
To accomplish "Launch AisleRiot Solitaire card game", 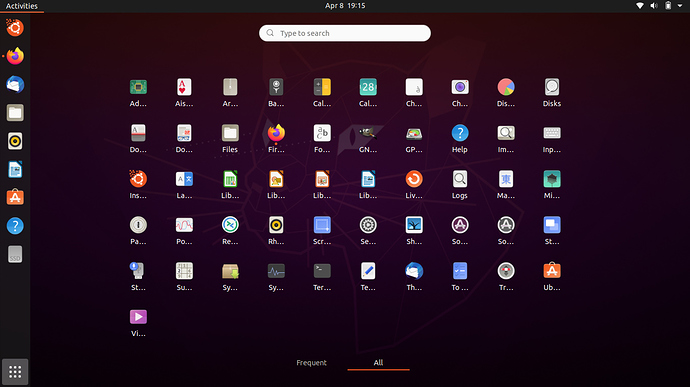I will click(x=184, y=87).
